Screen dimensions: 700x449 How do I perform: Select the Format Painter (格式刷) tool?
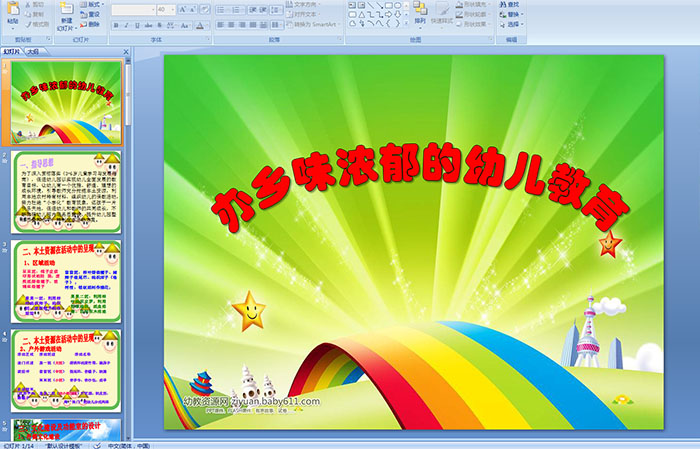(x=37, y=25)
